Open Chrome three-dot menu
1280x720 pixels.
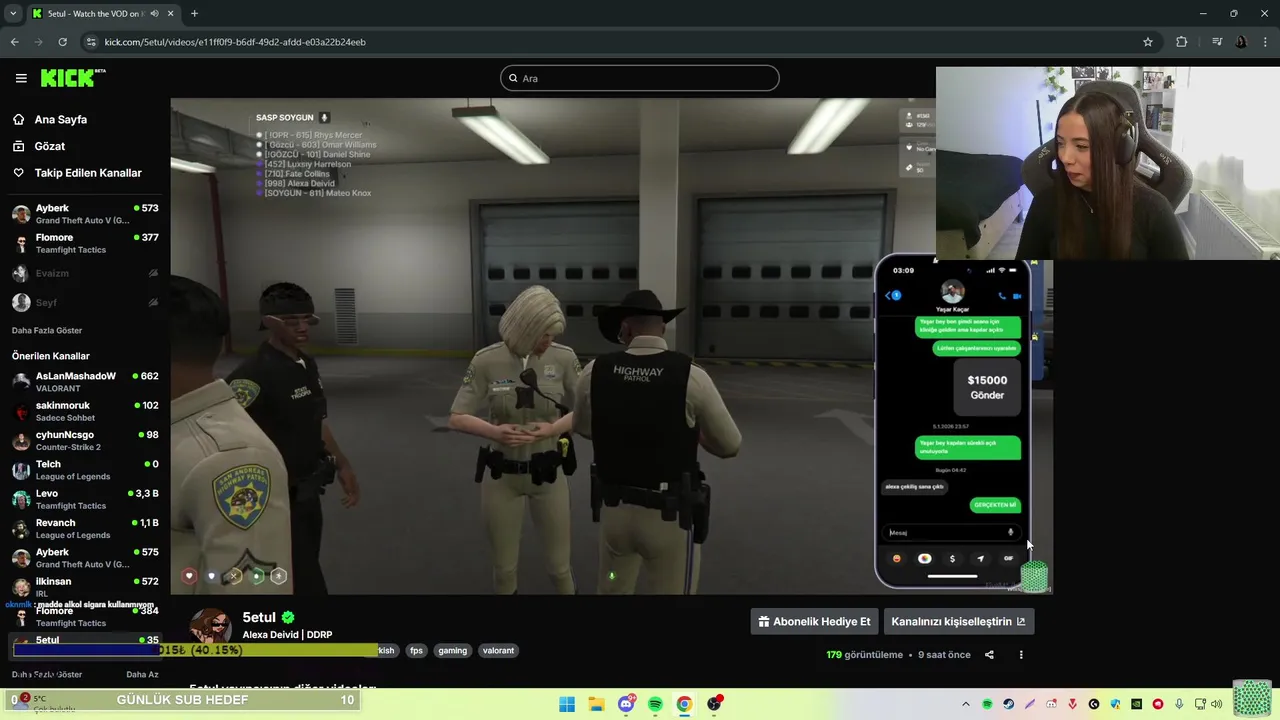tap(1266, 42)
